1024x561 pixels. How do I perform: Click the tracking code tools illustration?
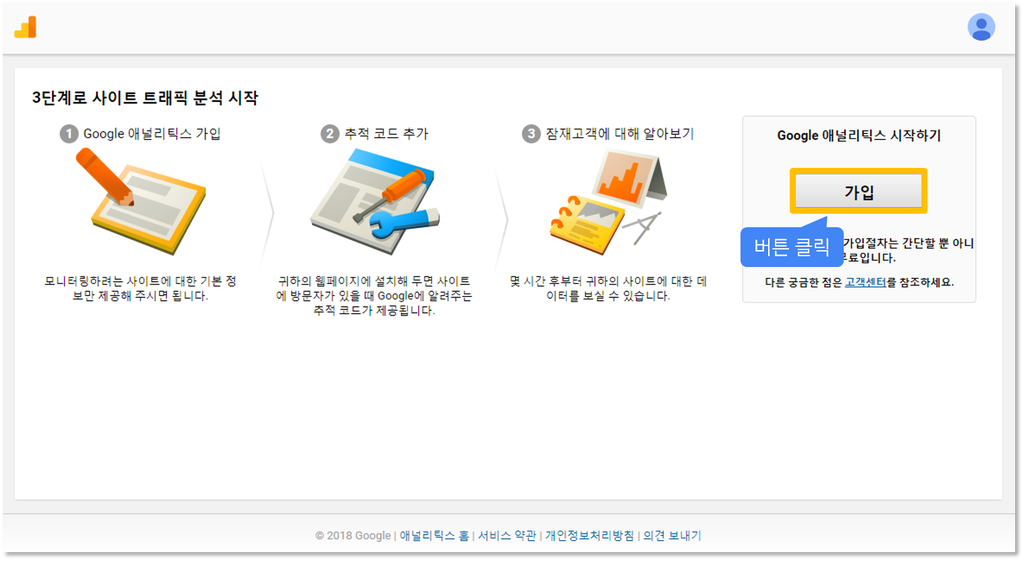375,201
